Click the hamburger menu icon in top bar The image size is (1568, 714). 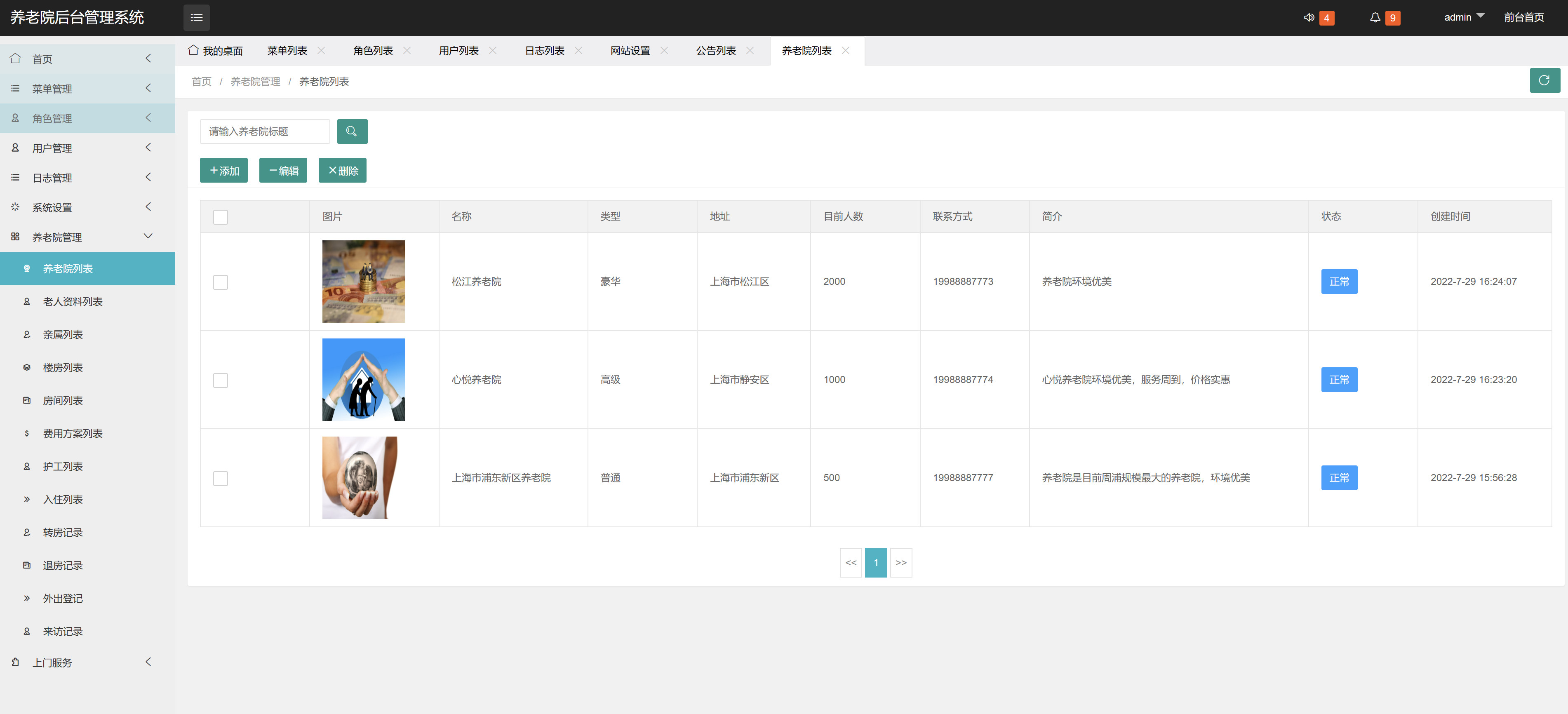[196, 17]
